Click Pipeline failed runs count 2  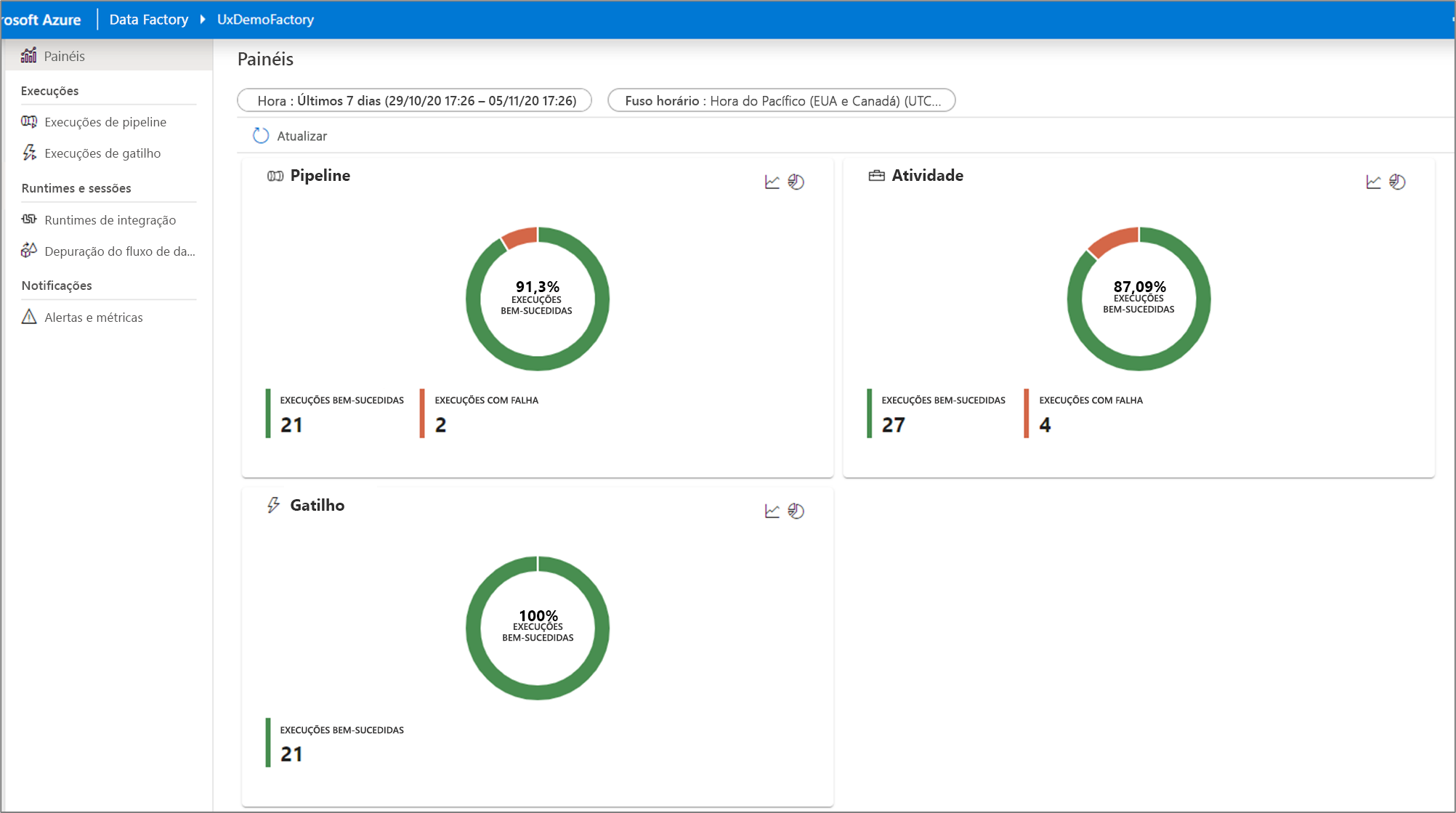[440, 425]
